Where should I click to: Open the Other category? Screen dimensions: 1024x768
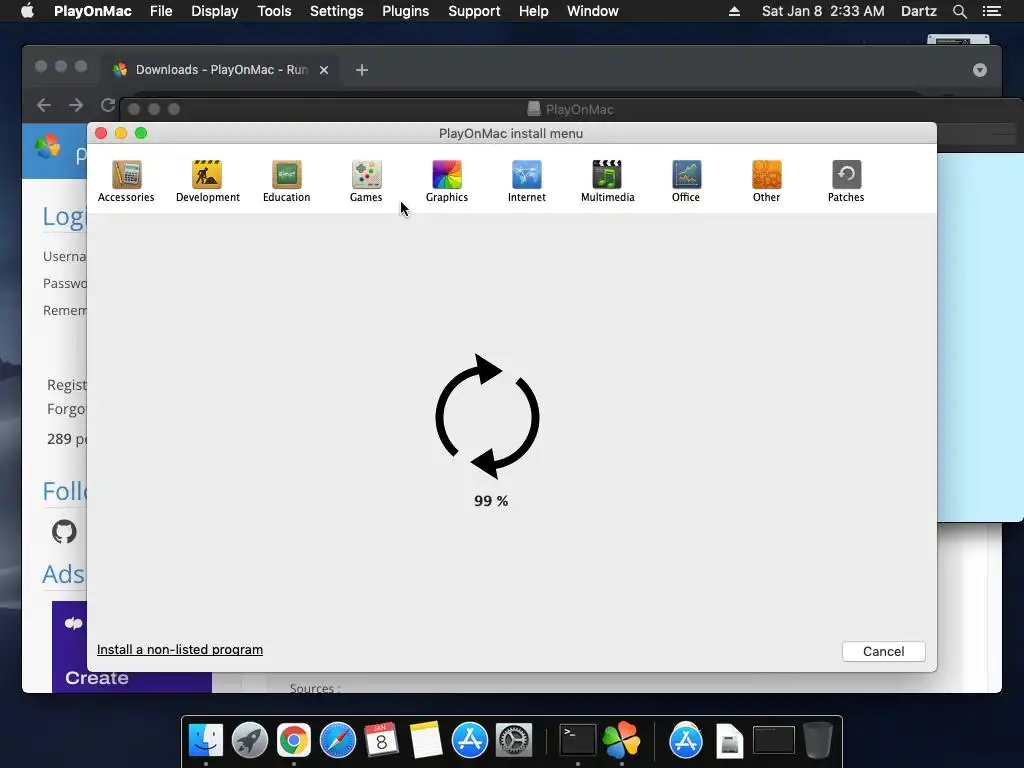[x=766, y=181]
